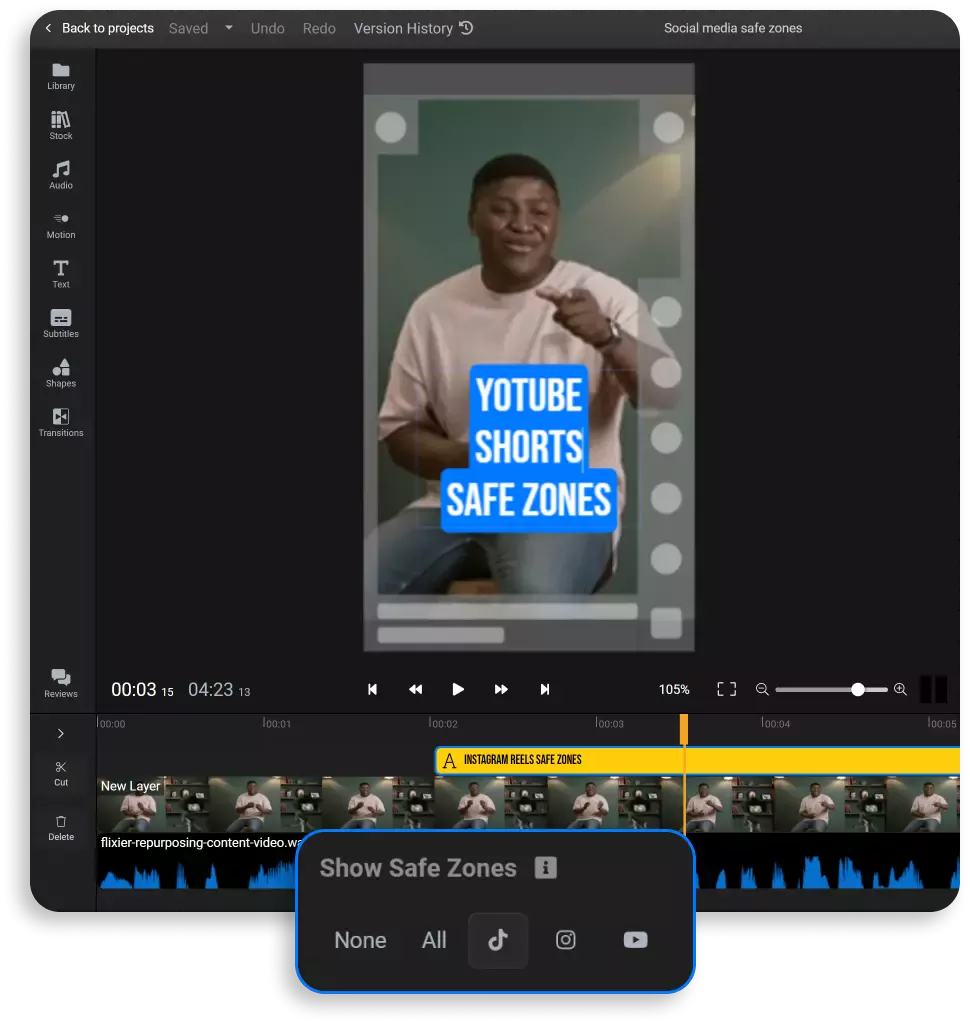This screenshot has height=1024, width=970.
Task: Fast forward the playback
Action: [x=501, y=689]
